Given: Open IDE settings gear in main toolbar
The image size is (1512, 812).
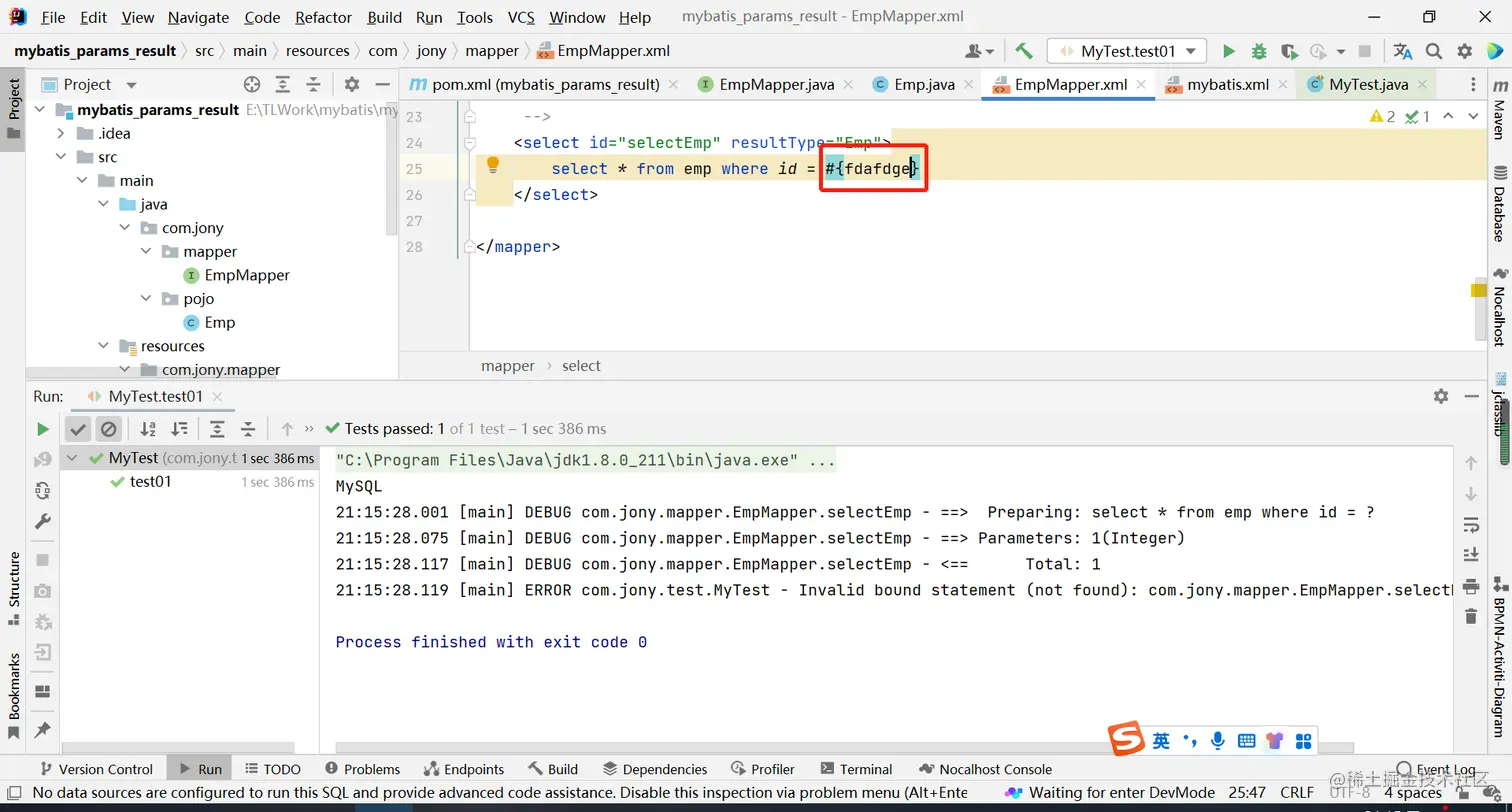Looking at the screenshot, I should click(x=1465, y=51).
